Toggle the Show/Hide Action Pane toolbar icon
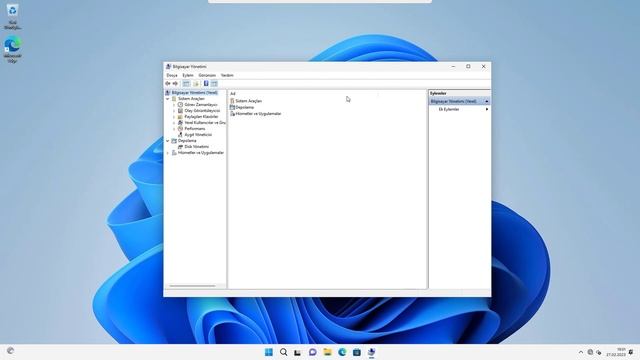The height and width of the screenshot is (360, 640). 214,84
